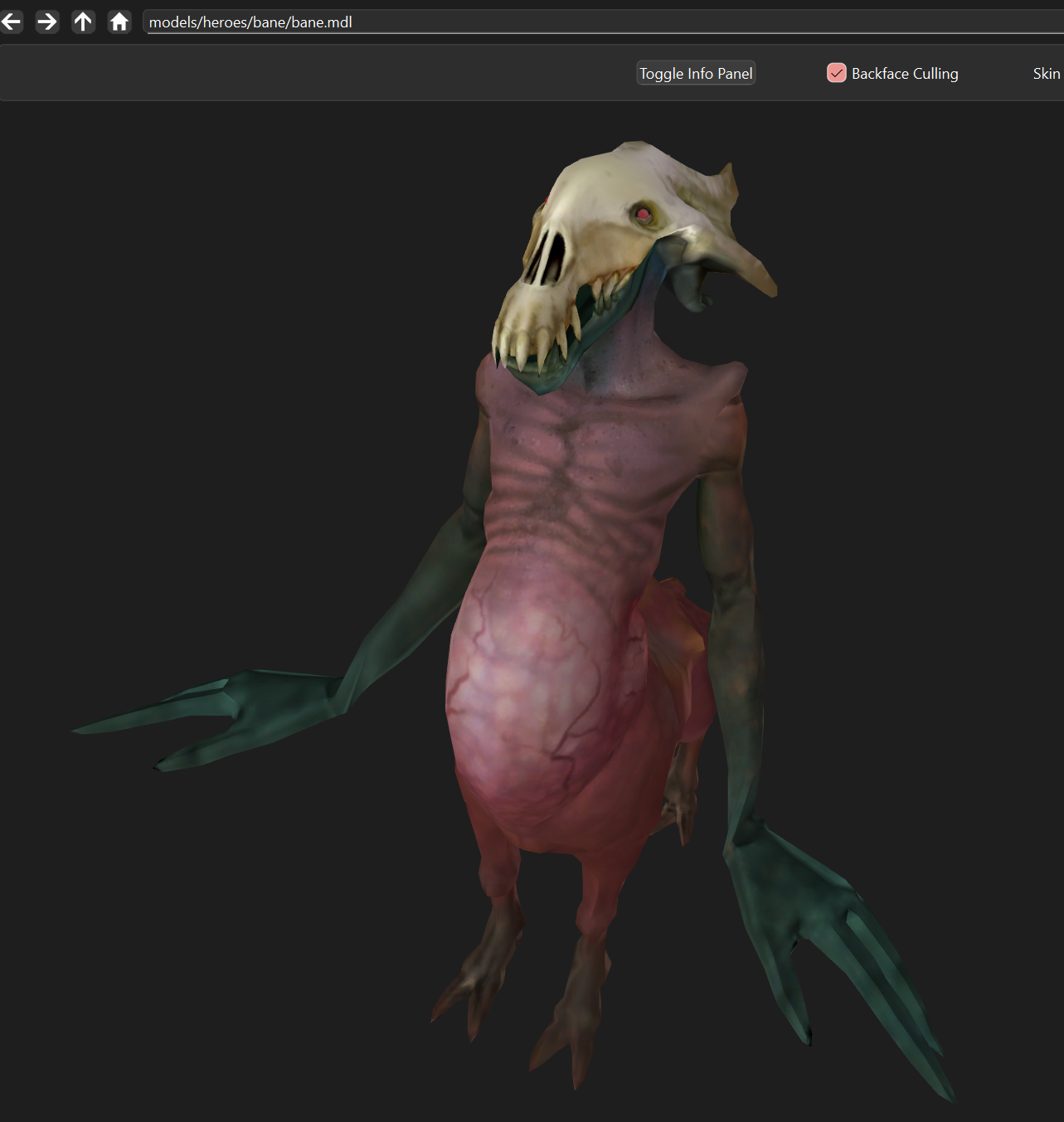Screen dimensions: 1064x1122
Task: Navigate up one folder with up arrow
Action: coord(83,22)
